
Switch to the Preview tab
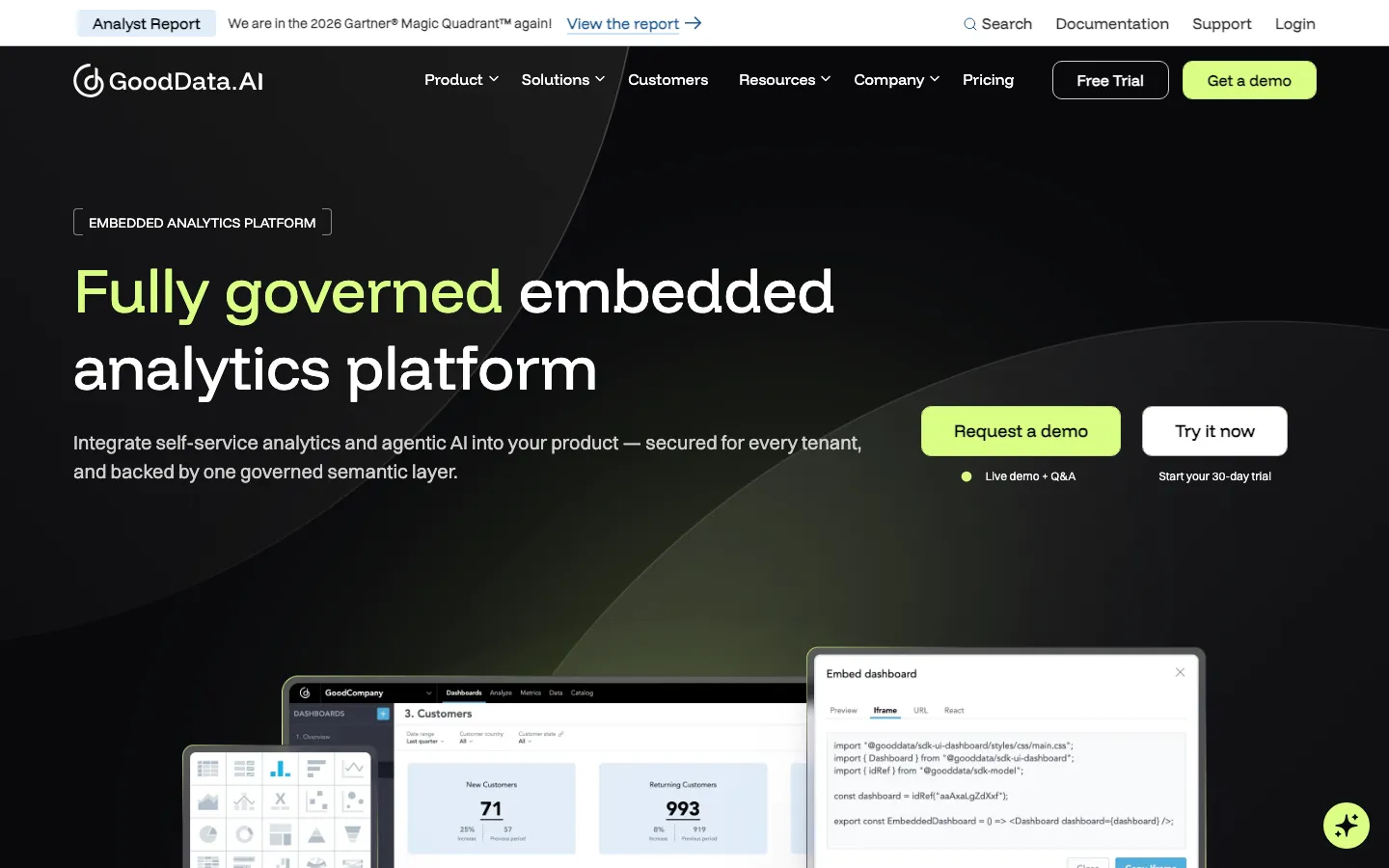843,711
